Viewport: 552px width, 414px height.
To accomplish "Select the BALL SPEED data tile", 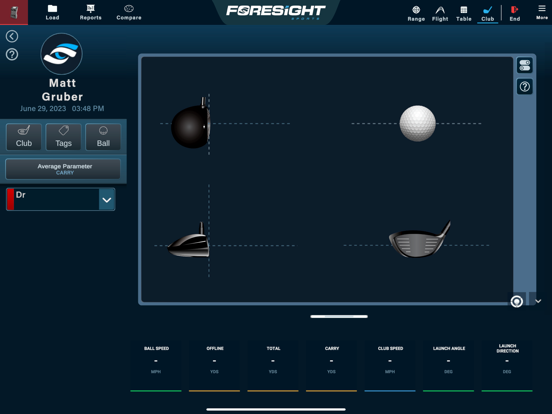I will [x=156, y=366].
